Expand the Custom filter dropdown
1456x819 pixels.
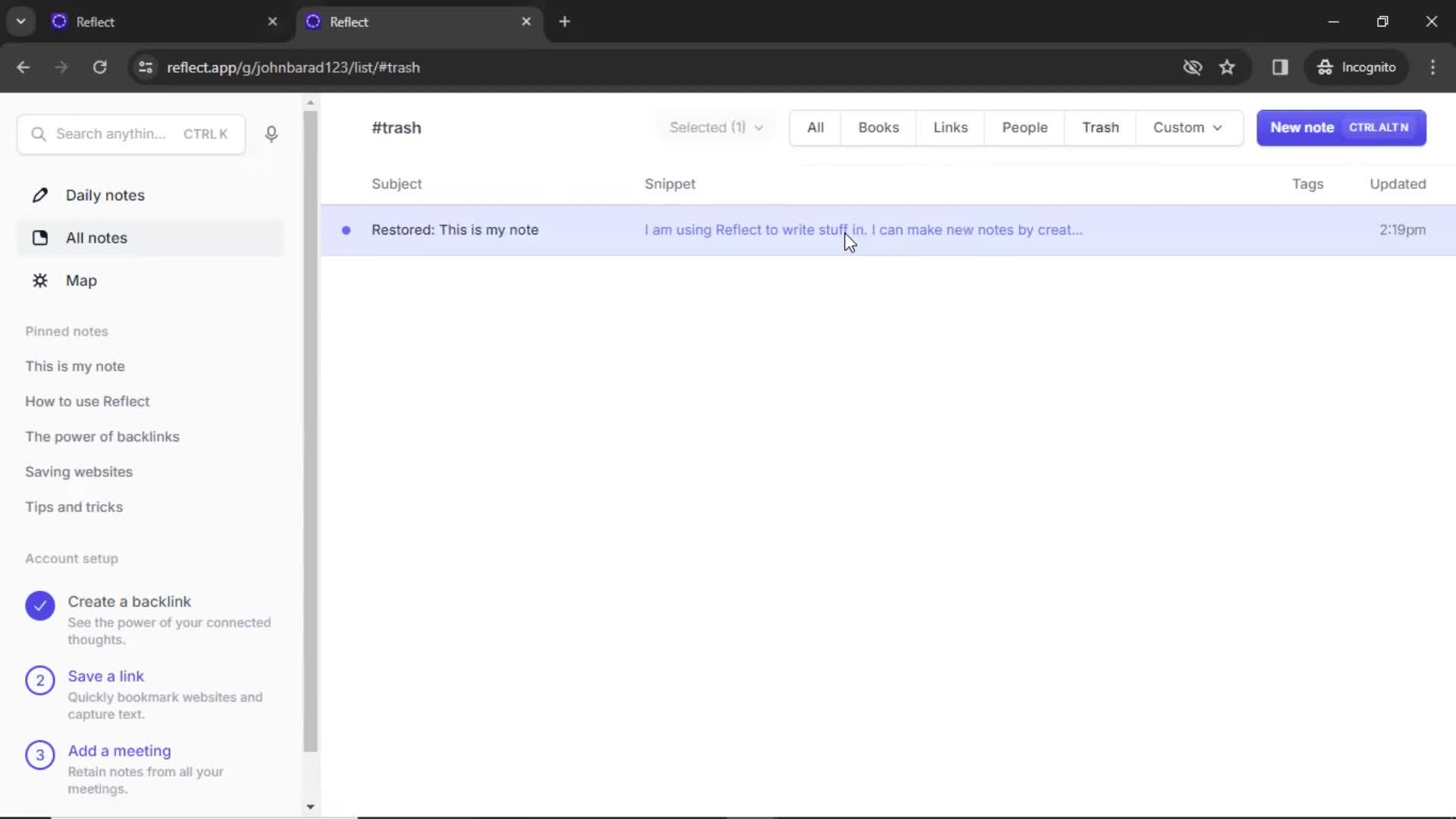(x=1189, y=127)
